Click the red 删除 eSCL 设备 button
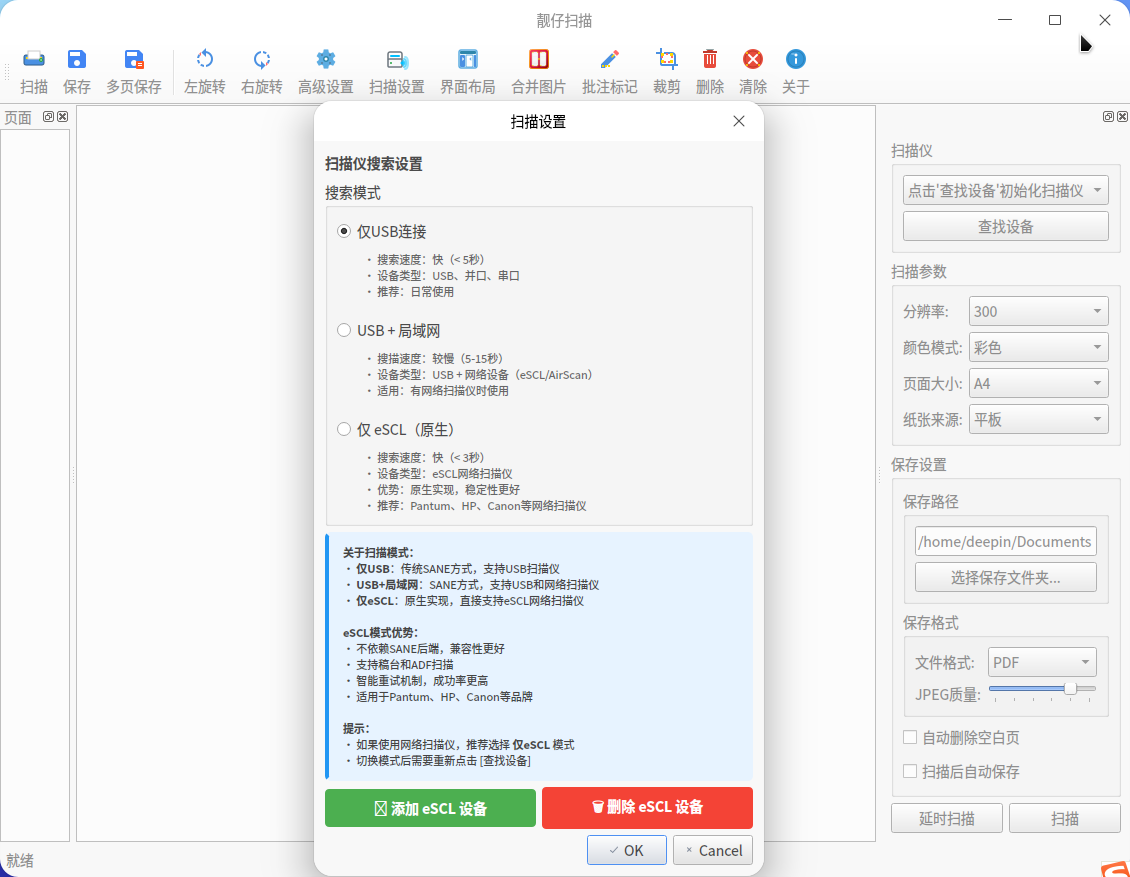Screen dimensions: 1130x877 [647, 808]
